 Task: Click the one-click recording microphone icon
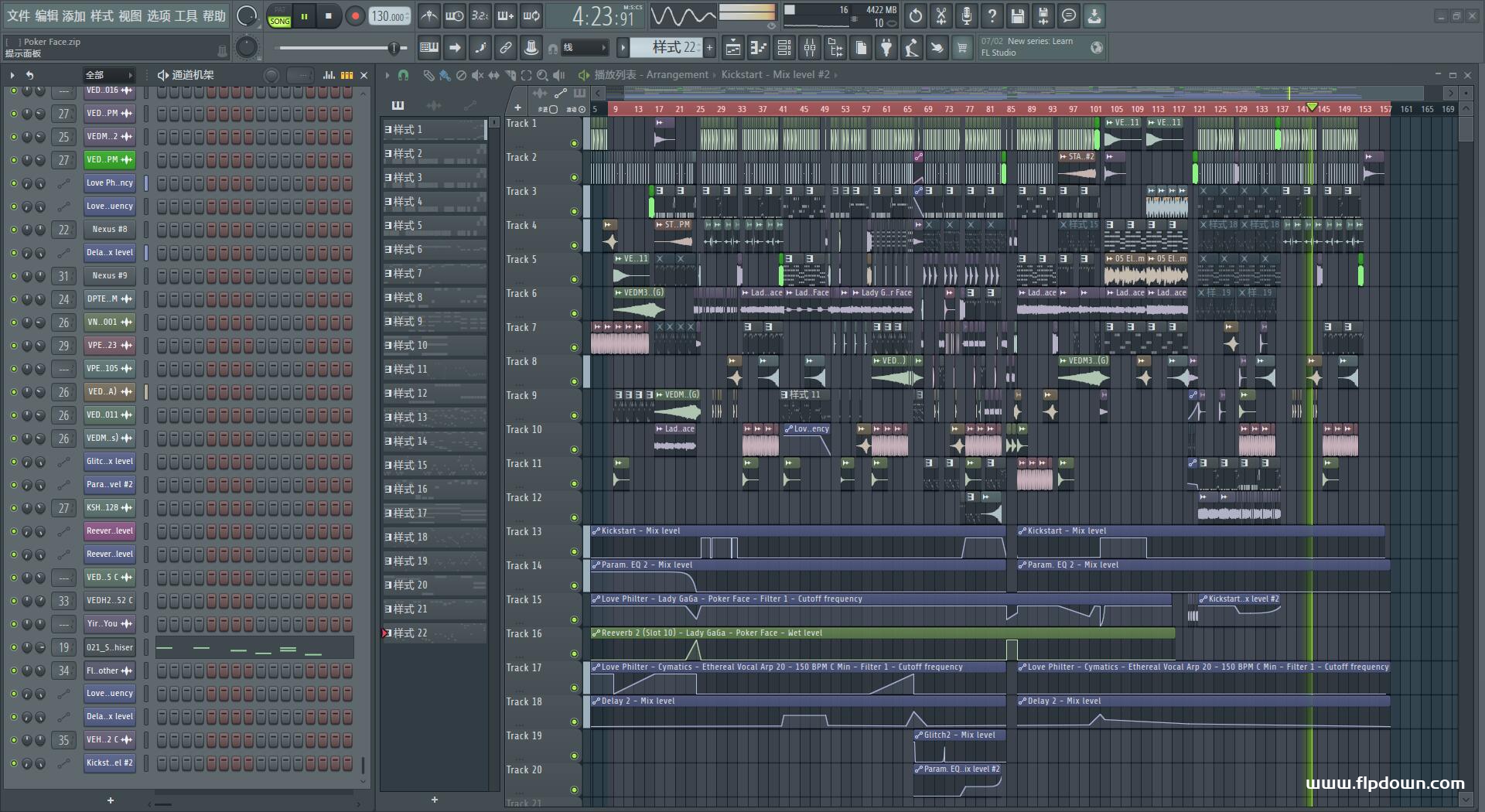click(967, 15)
